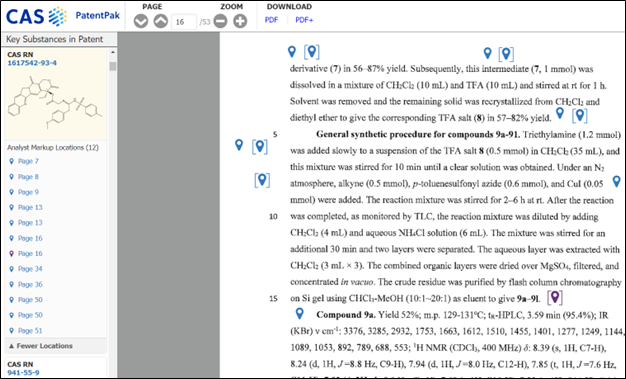
Task: Click bracketed pin beside 'atmosphere, alkyne' line
Action: [x=262, y=180]
